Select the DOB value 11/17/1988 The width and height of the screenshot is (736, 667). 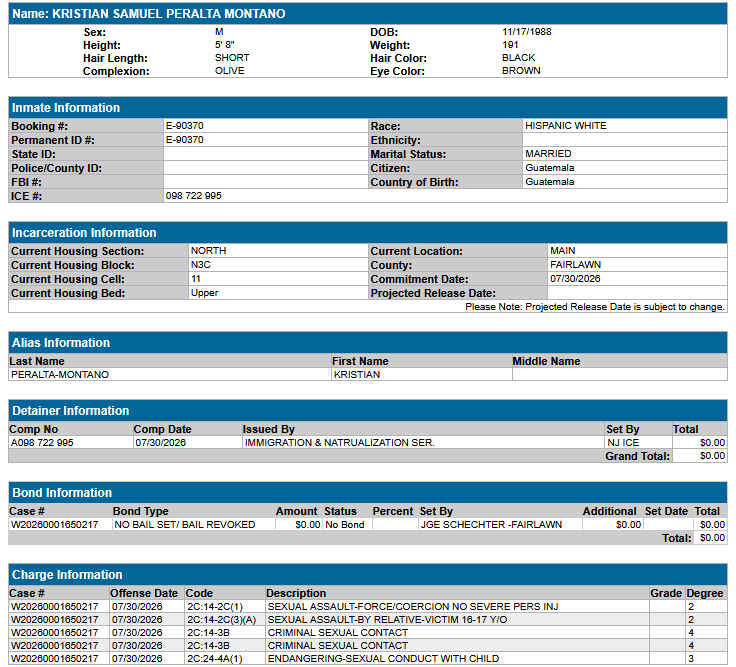[527, 32]
